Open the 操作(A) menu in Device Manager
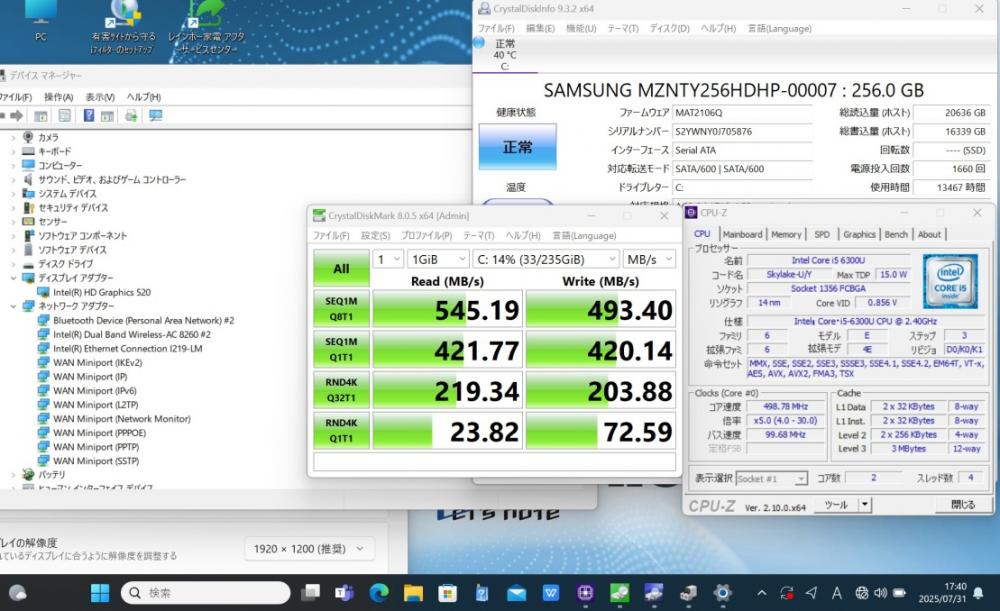The image size is (1000, 611). pos(58,97)
